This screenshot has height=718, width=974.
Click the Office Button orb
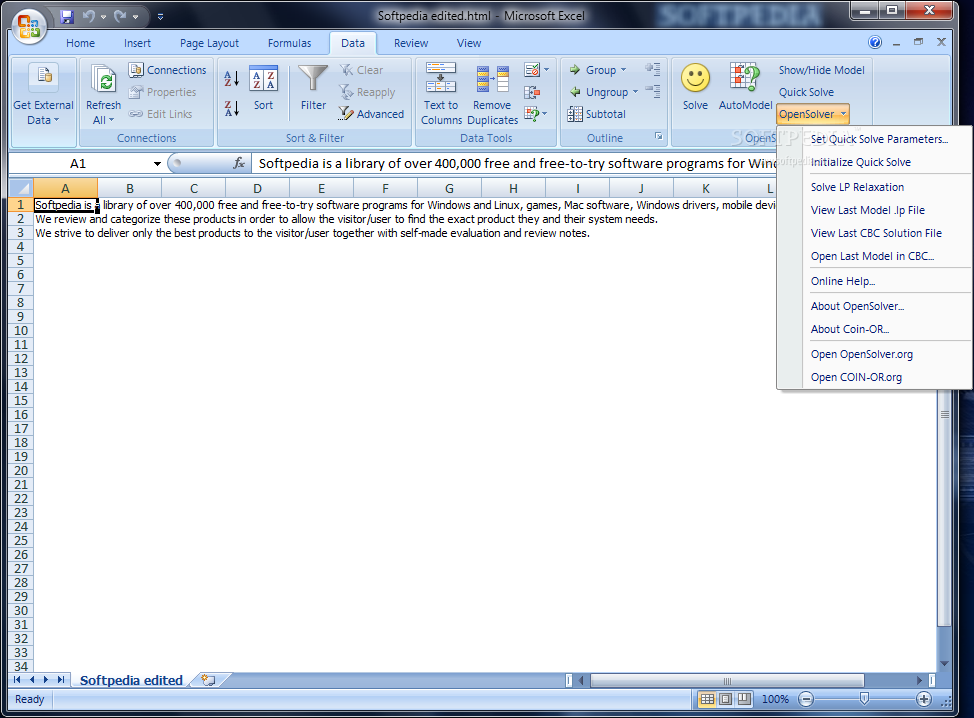tap(29, 26)
